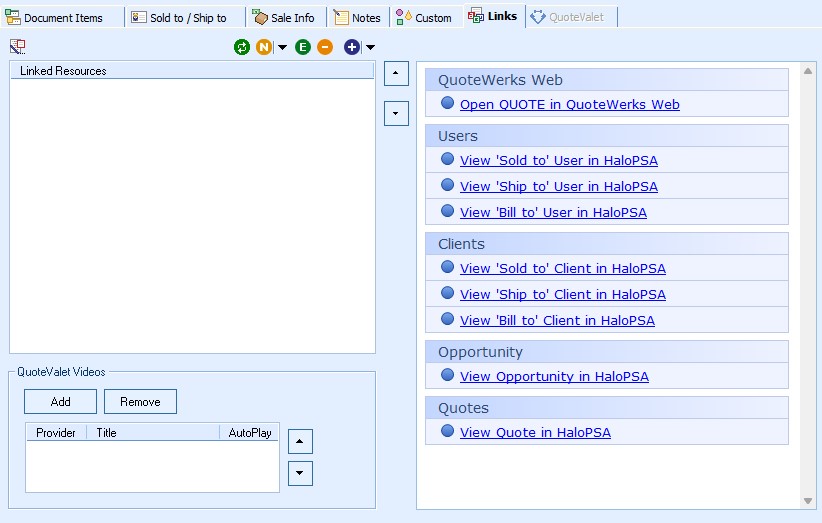Click the Opportunity section header
Viewport: 822px width, 523px height.
pyautogui.click(x=607, y=352)
